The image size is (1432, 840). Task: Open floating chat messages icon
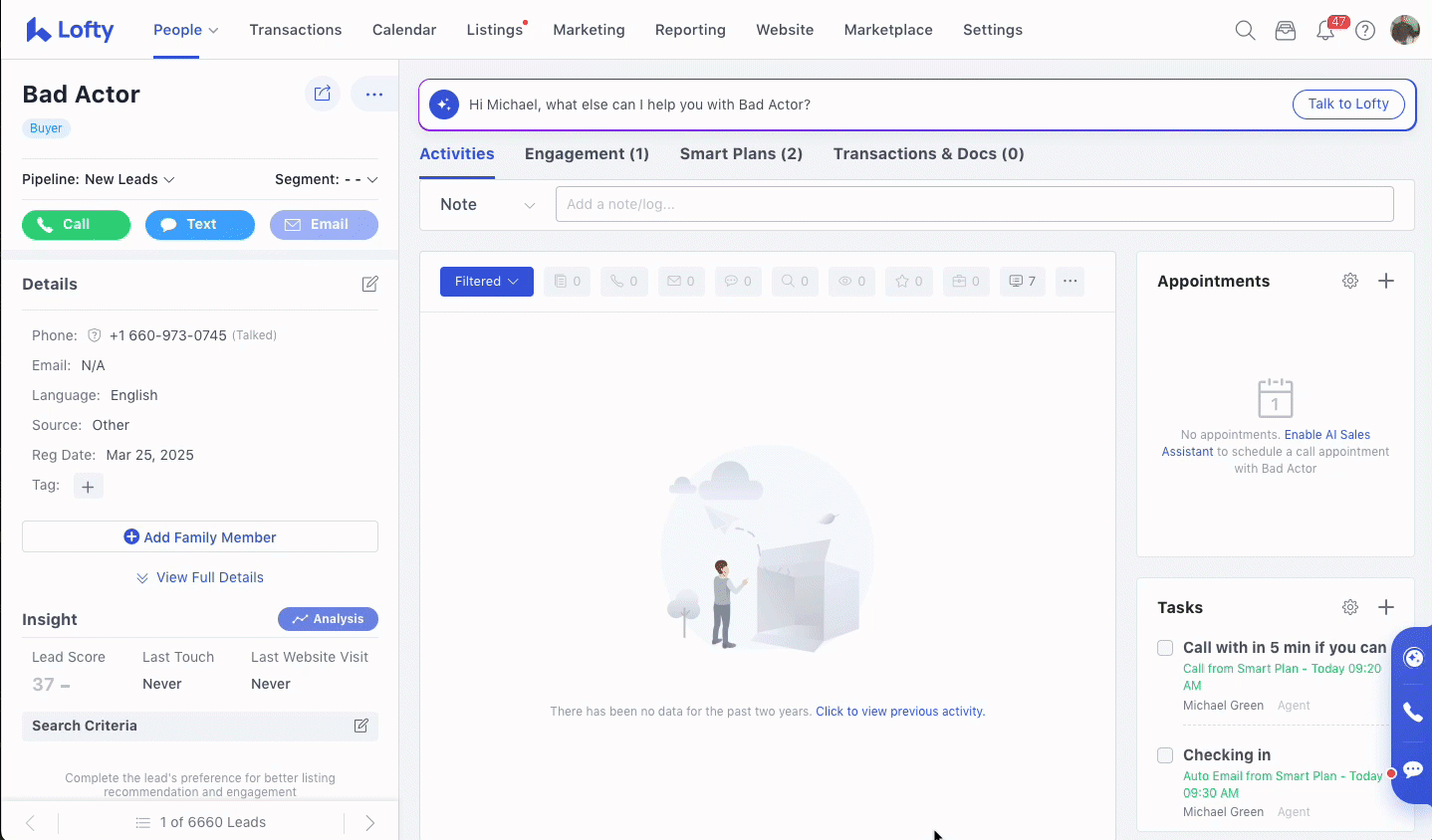1413,769
